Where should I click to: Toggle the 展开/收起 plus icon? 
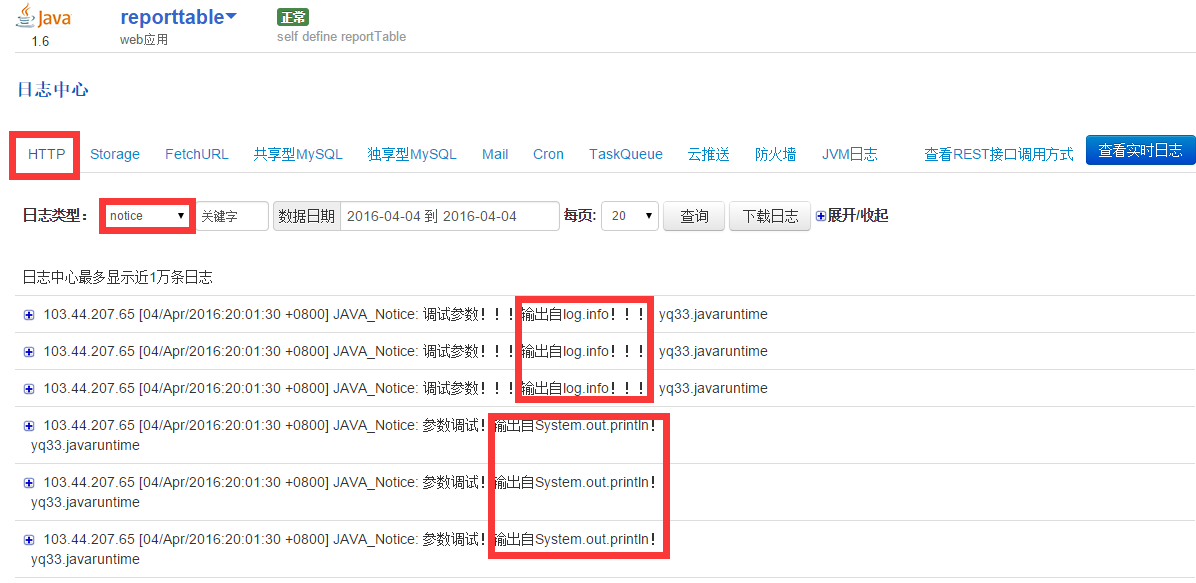click(x=821, y=216)
